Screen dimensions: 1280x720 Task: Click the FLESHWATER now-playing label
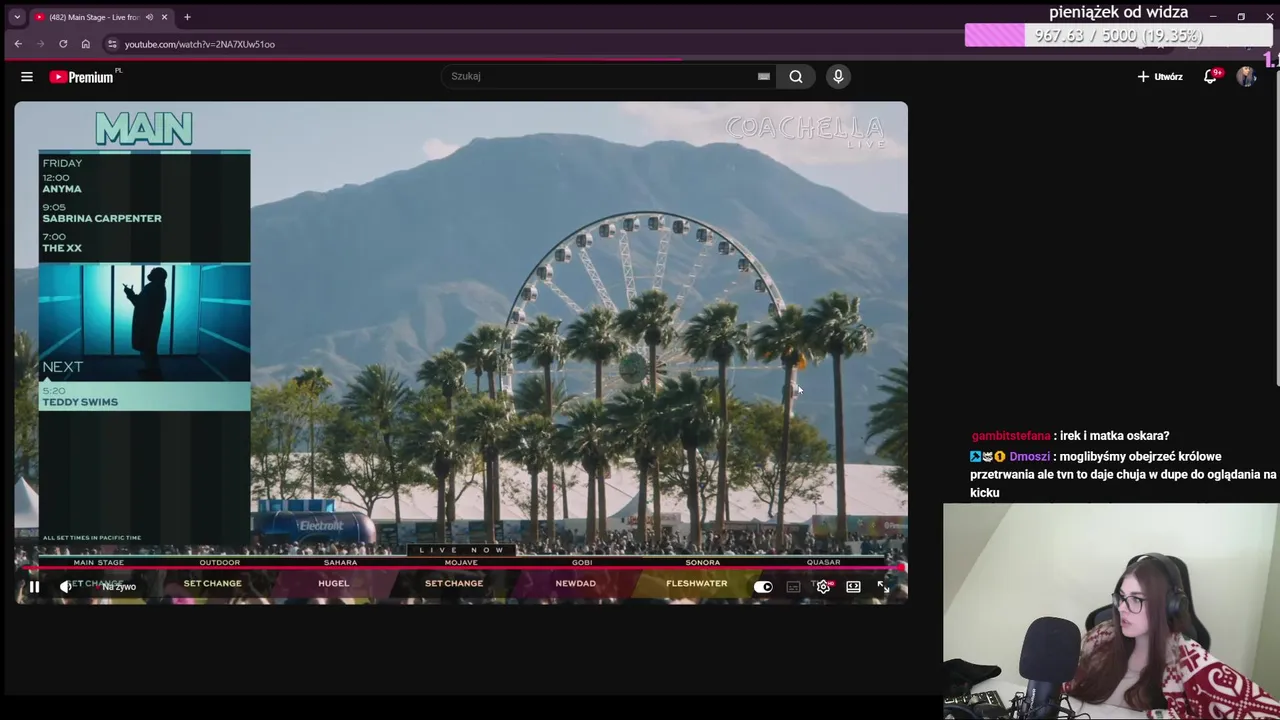[697, 584]
